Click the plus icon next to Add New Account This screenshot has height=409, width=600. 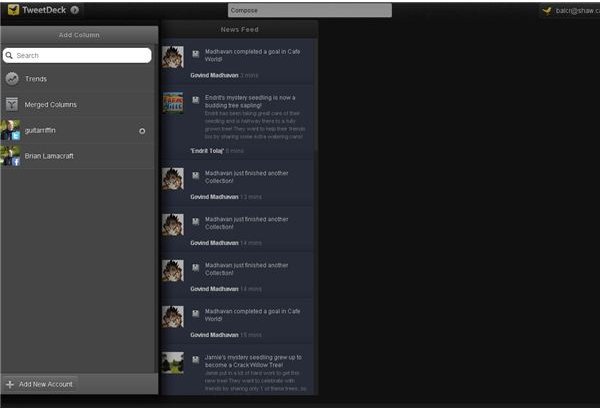pos(10,384)
